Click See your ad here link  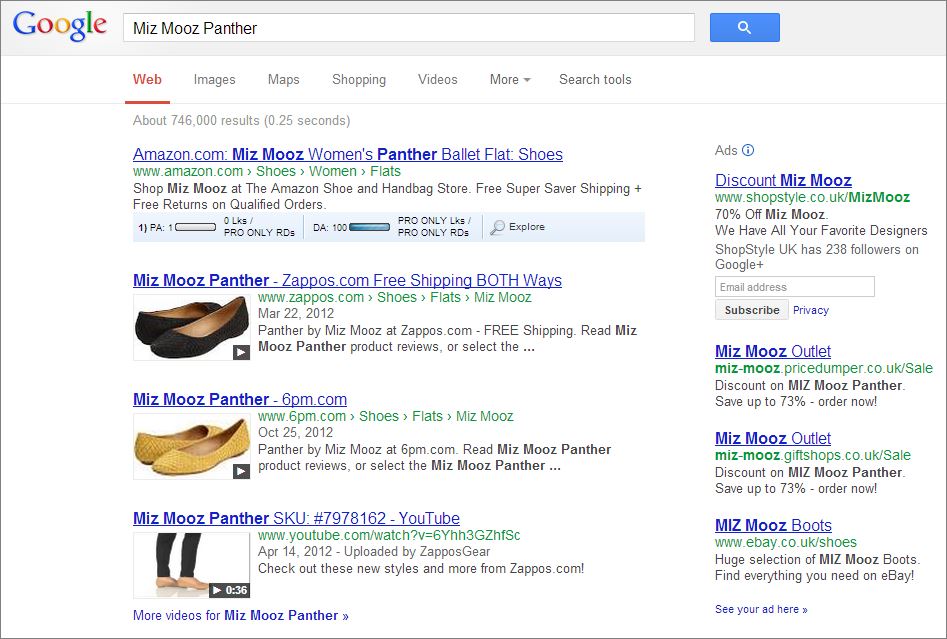[x=761, y=609]
